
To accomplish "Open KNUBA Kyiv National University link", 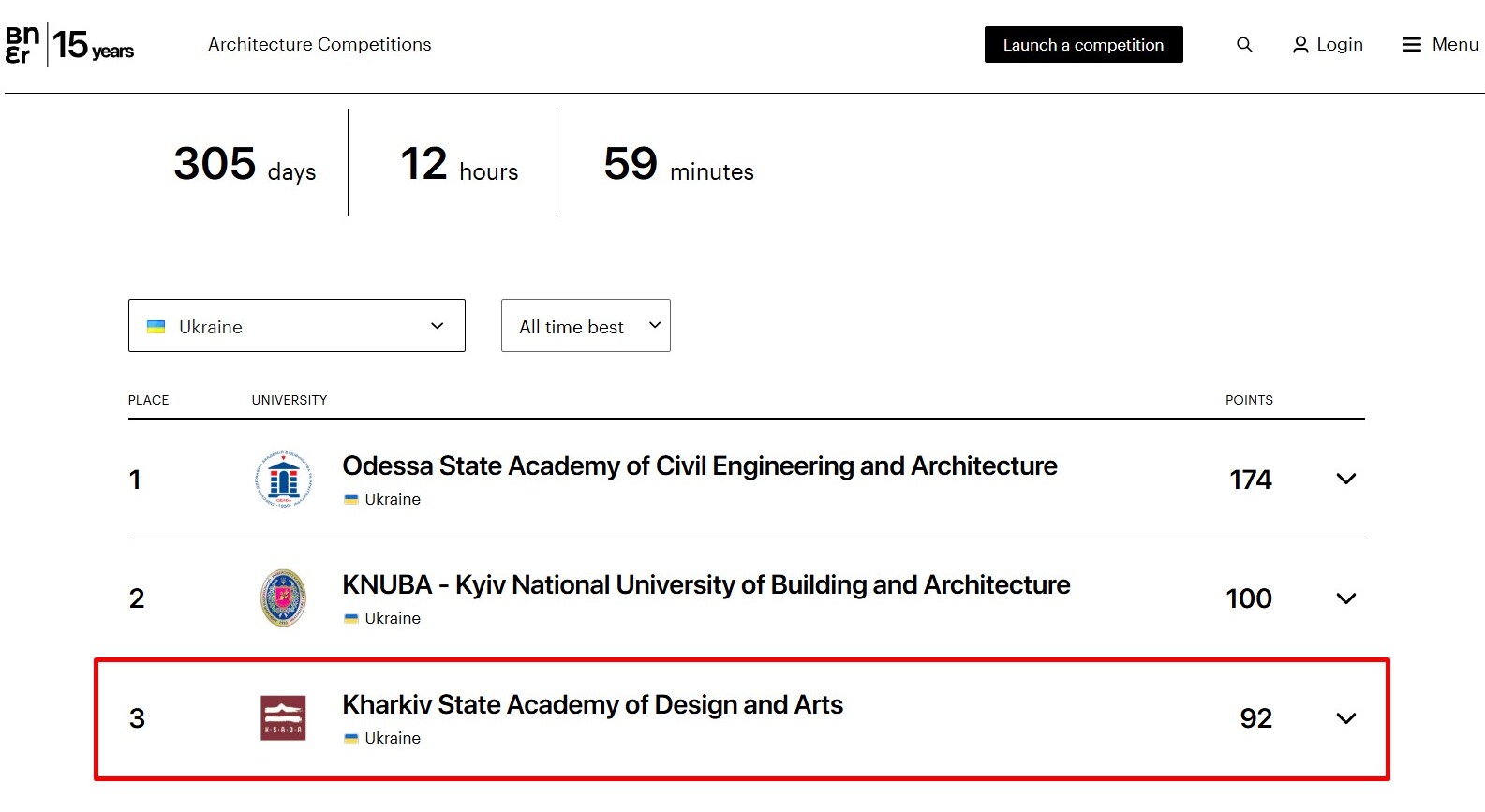I will click(705, 585).
